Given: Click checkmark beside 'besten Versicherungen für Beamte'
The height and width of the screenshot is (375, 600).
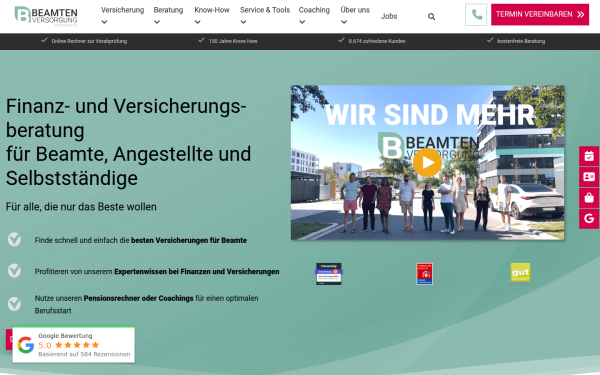Looking at the screenshot, I should tap(15, 240).
